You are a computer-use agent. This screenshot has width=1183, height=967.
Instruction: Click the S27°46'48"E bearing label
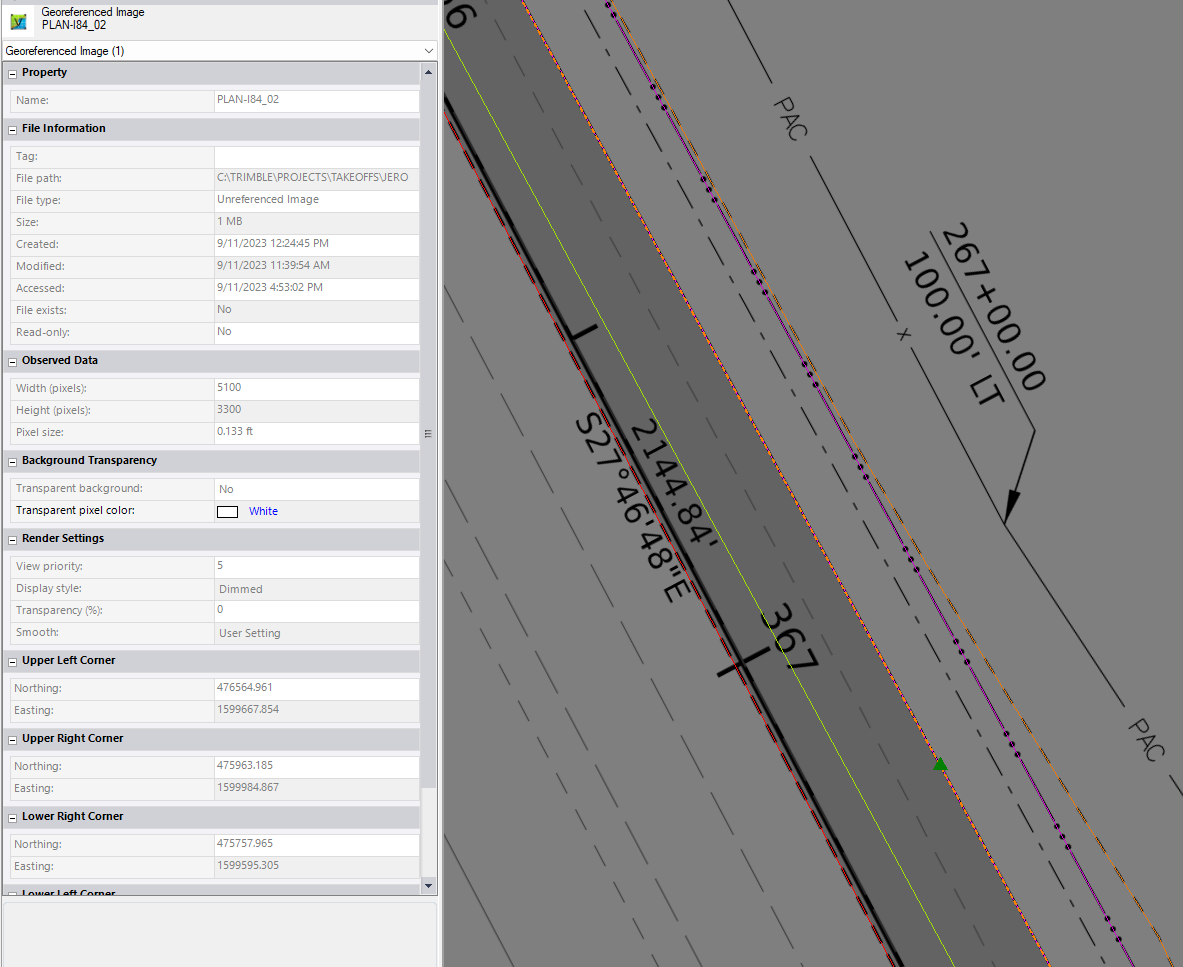tap(631, 506)
